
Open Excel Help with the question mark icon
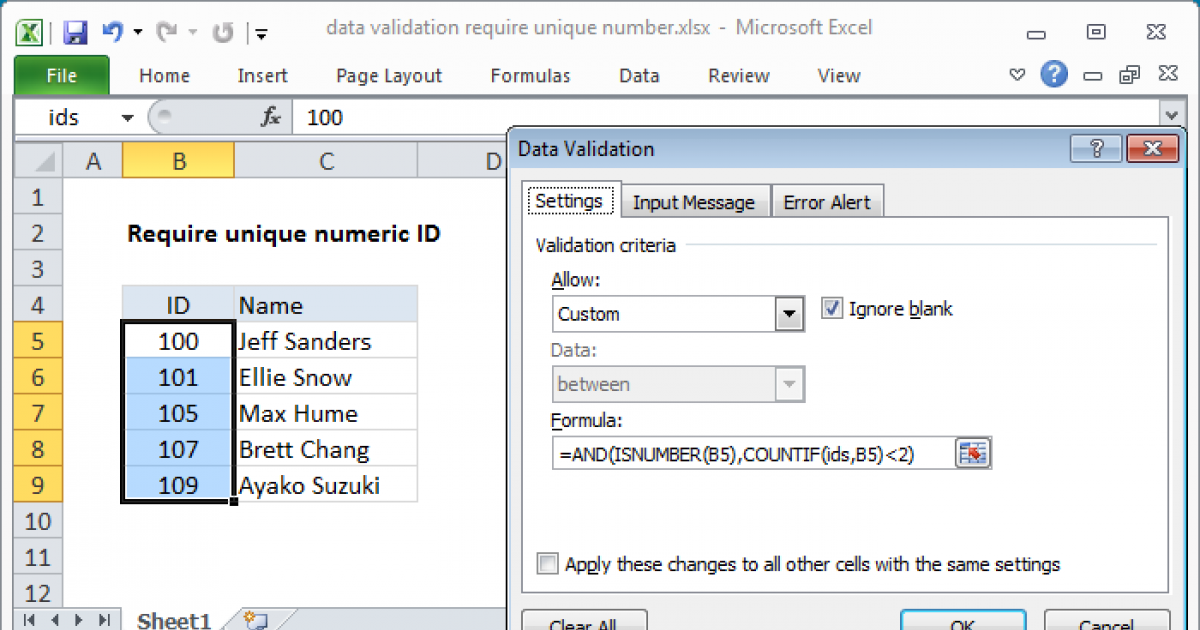pos(1054,75)
